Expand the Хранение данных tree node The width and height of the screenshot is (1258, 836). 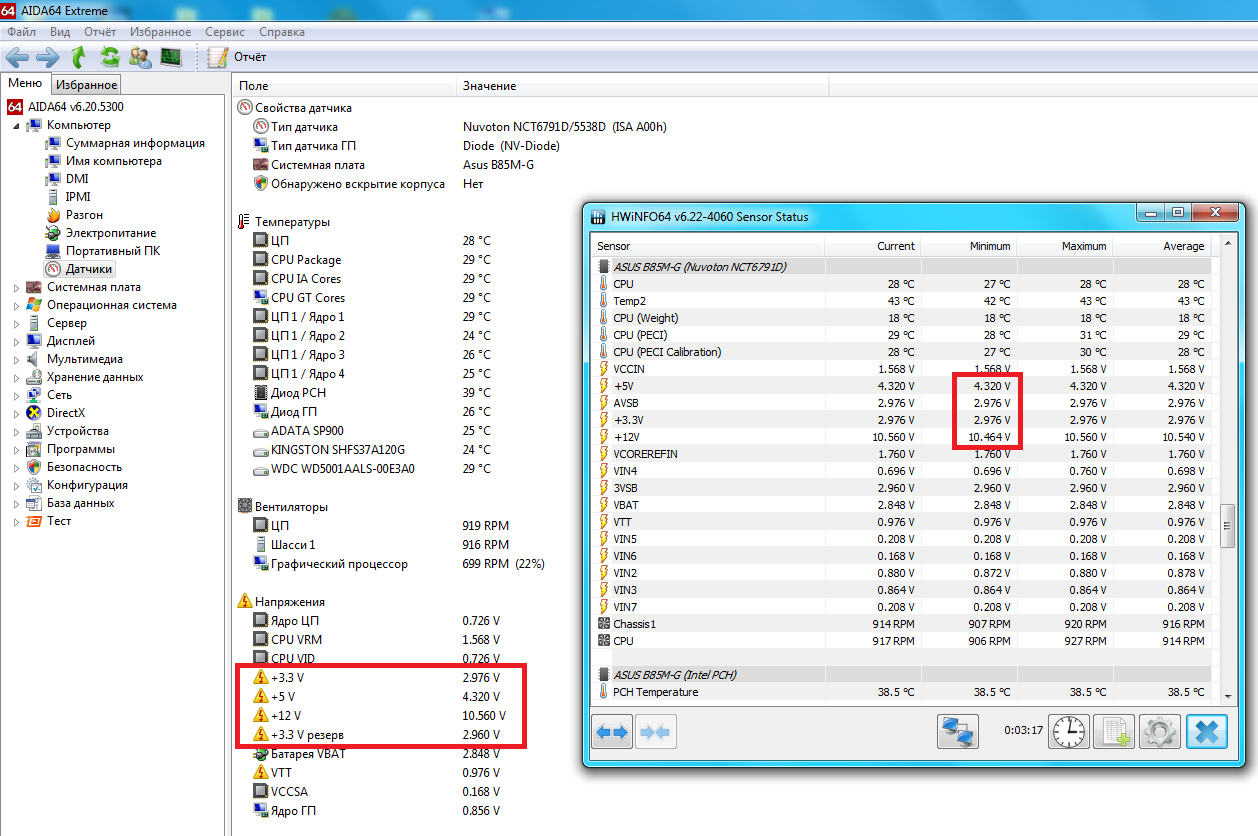[16, 378]
